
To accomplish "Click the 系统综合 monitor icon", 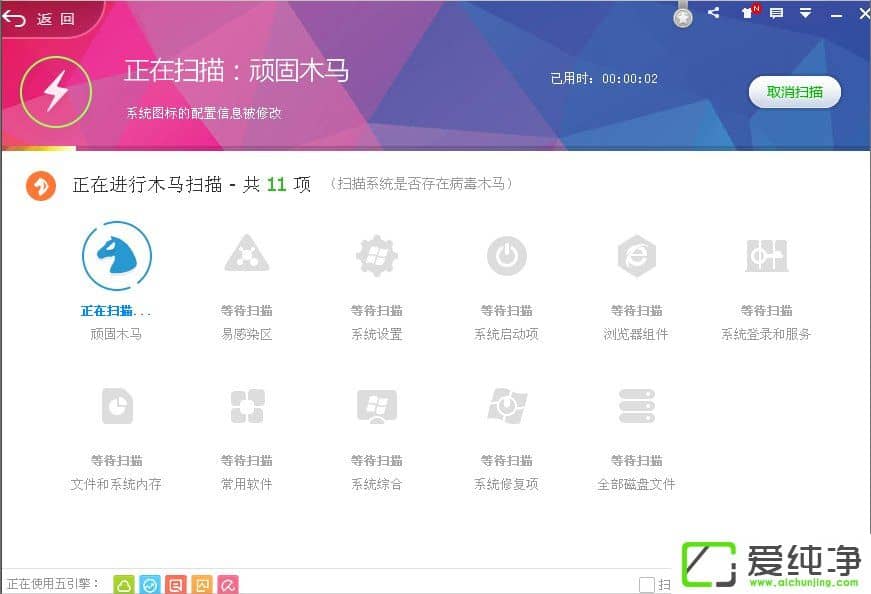I will pos(376,406).
